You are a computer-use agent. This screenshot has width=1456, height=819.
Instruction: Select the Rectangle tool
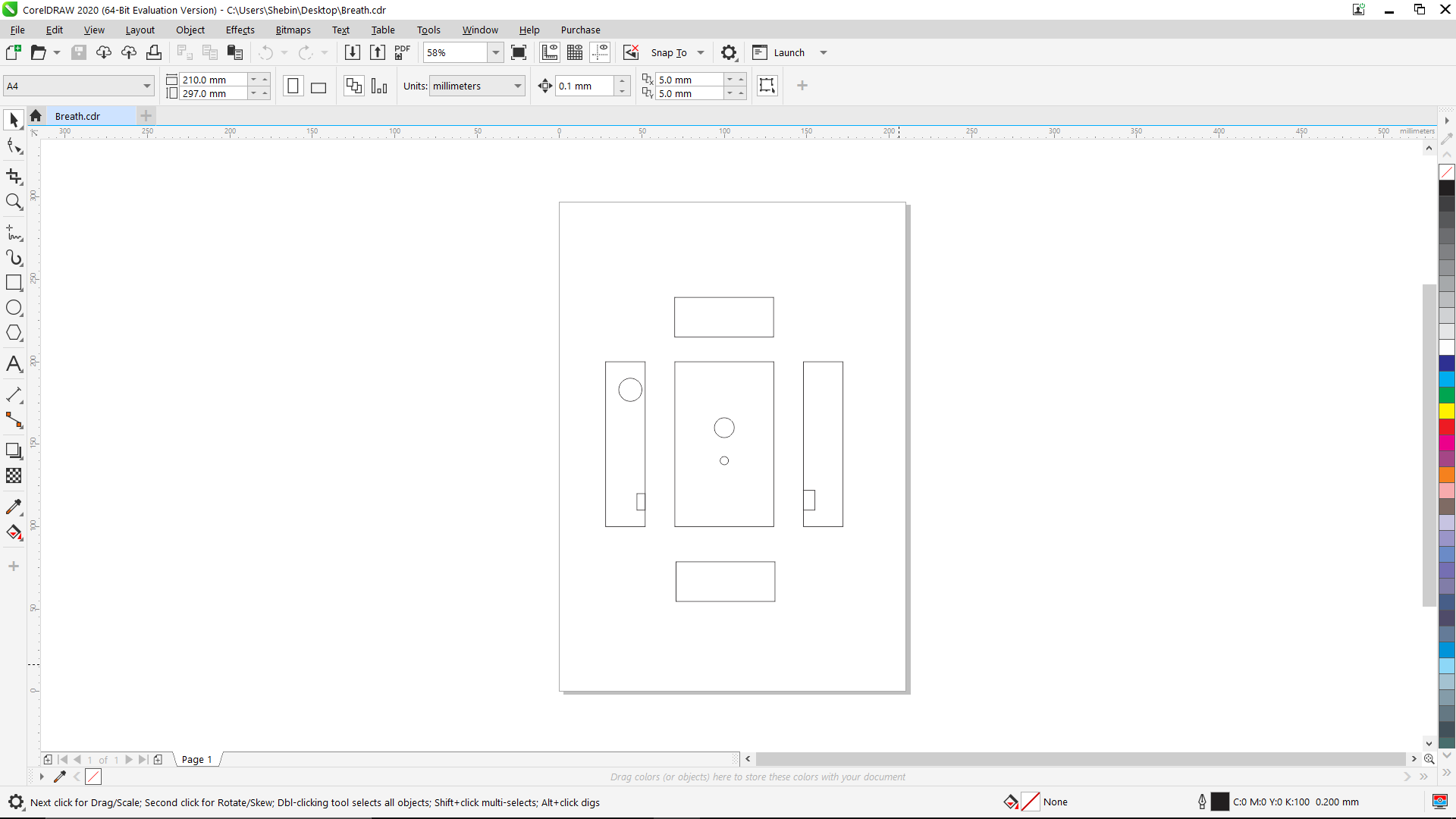(x=14, y=283)
